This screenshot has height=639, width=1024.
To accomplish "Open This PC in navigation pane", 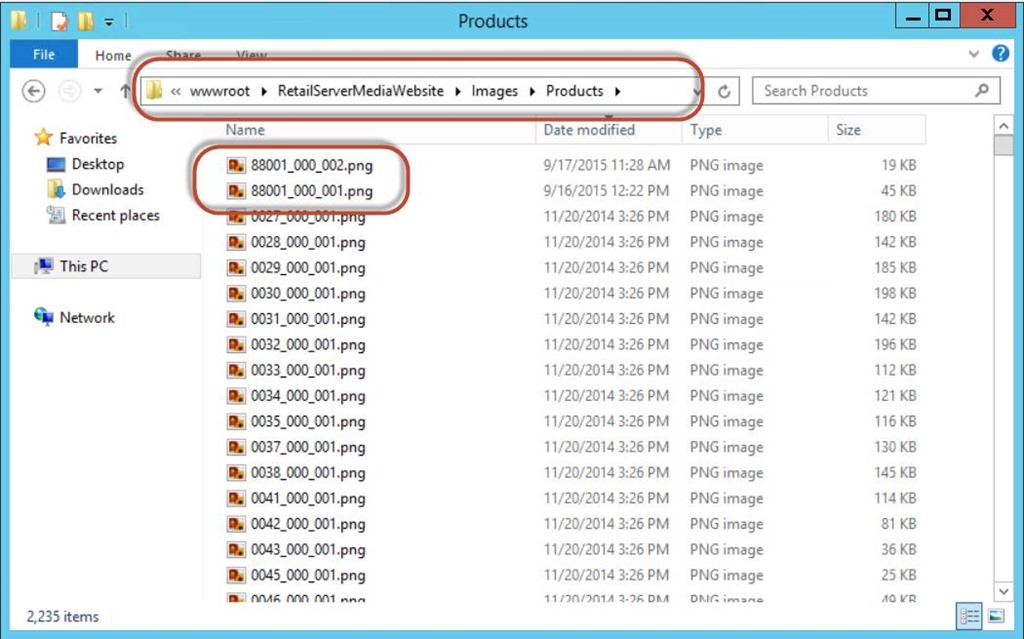I will pyautogui.click(x=84, y=266).
